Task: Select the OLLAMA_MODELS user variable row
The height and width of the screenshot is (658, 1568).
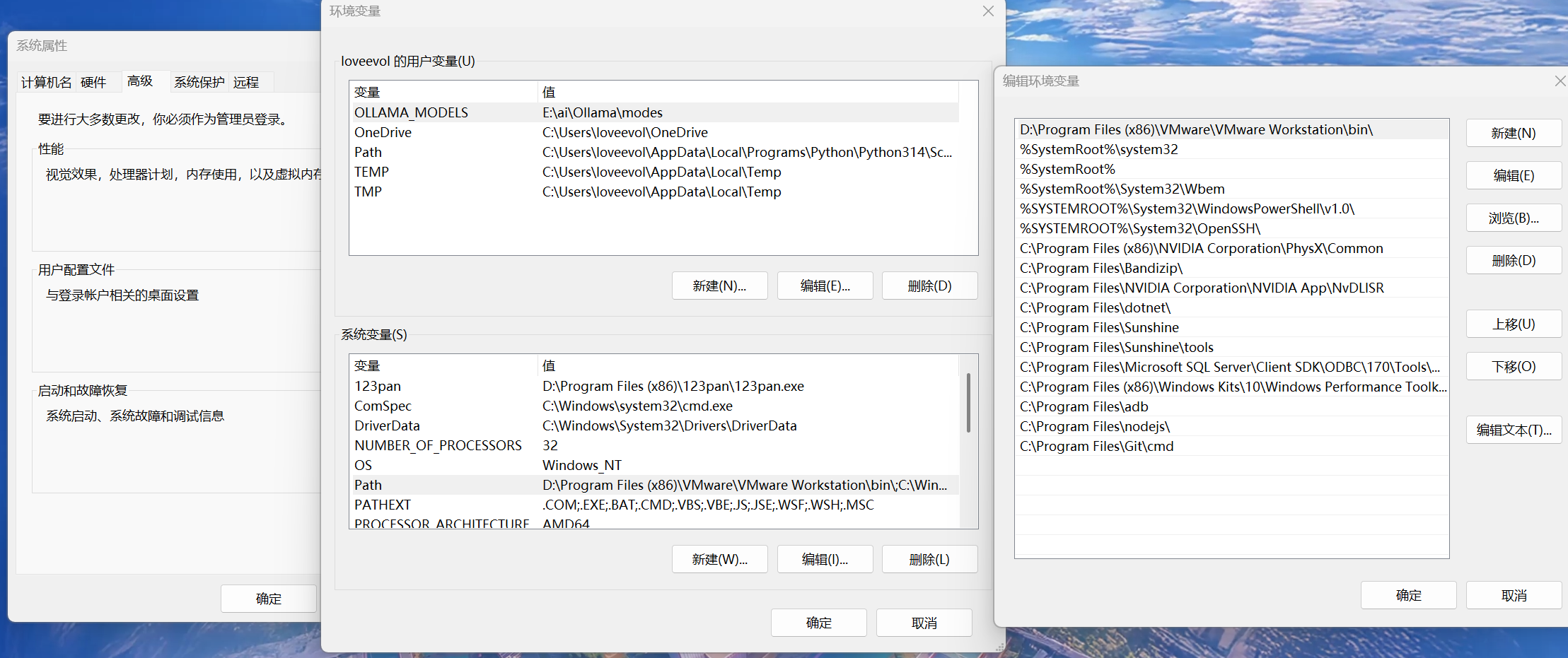Action: pyautogui.click(x=654, y=112)
